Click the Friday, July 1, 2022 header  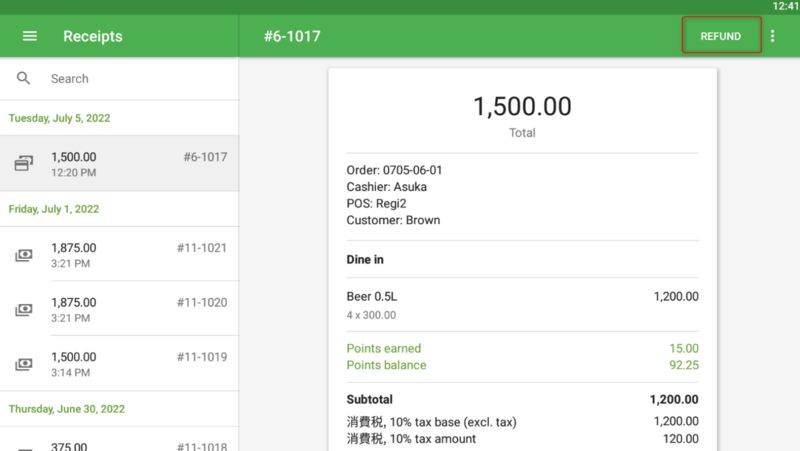54,210
